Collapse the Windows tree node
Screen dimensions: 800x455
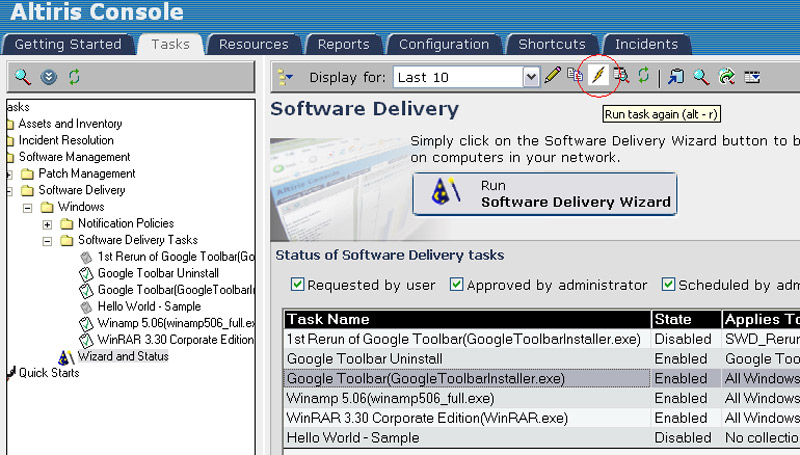(28, 208)
